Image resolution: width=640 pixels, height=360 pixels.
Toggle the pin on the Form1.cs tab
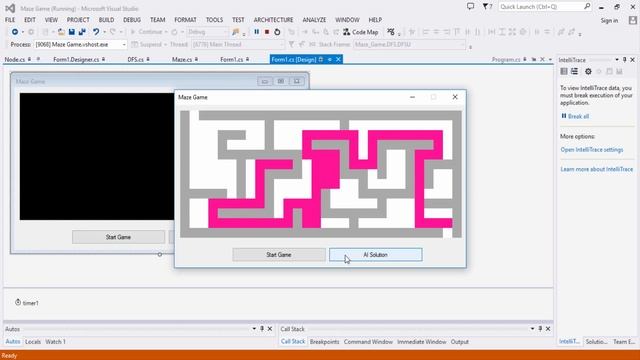click(x=247, y=60)
